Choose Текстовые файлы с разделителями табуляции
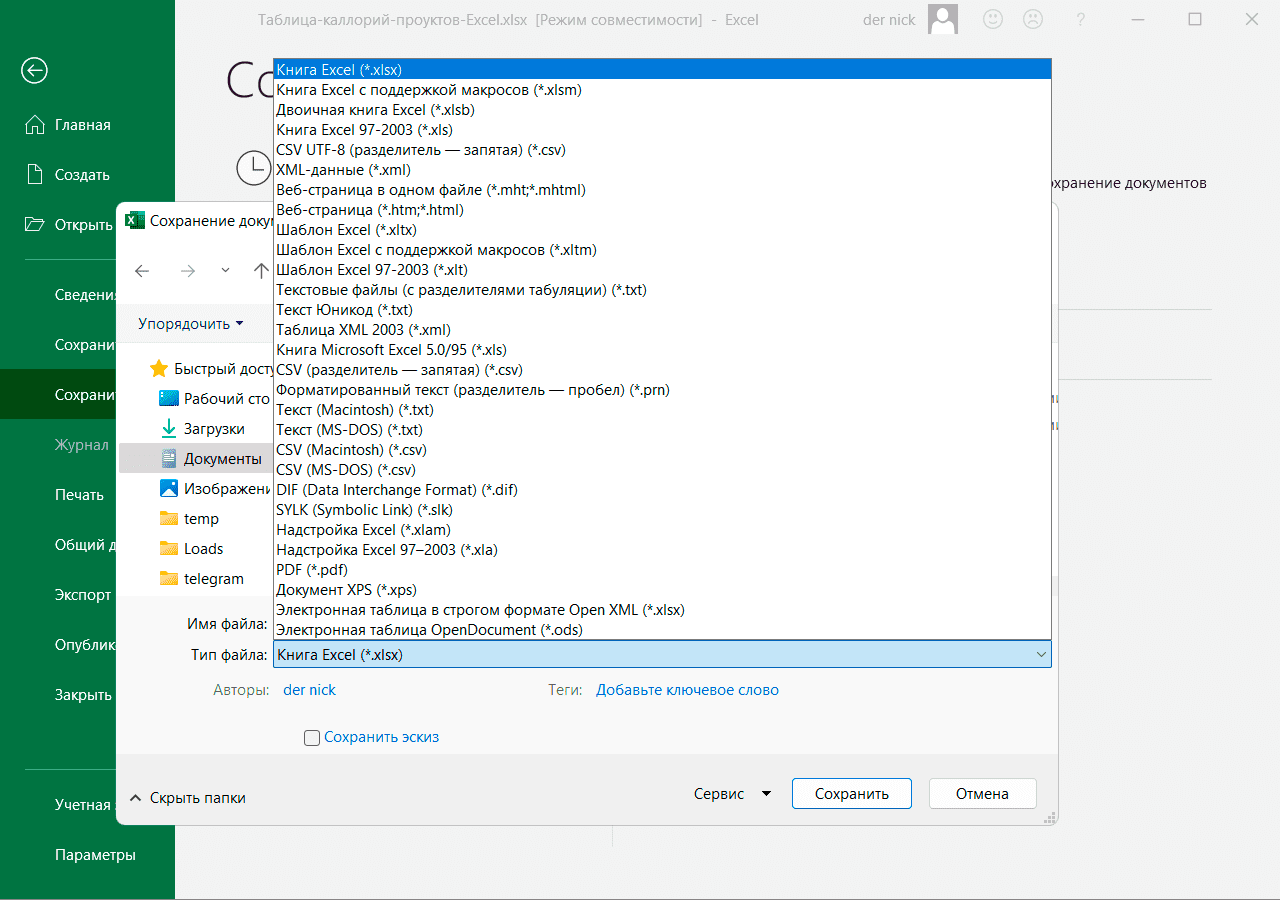The image size is (1280, 900). [x=662, y=290]
